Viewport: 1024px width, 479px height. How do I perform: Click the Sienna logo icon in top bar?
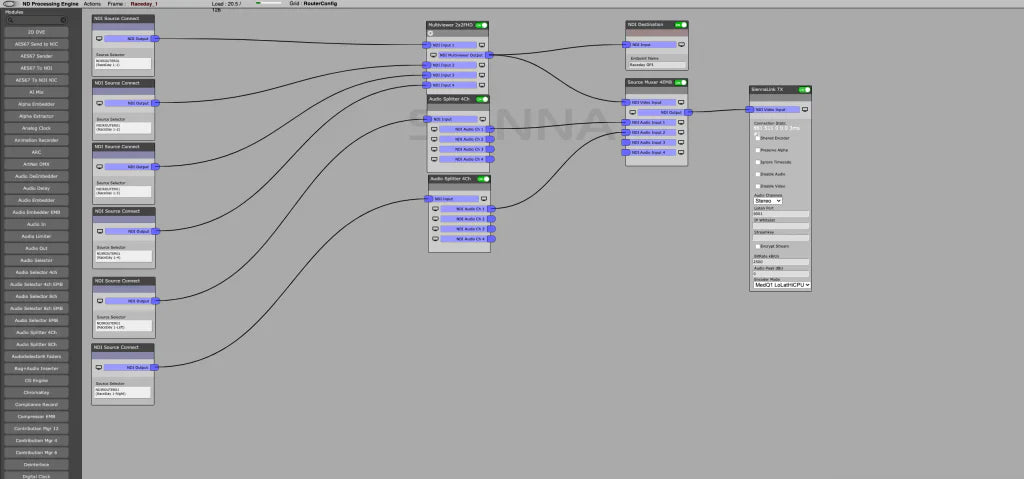(11, 4)
